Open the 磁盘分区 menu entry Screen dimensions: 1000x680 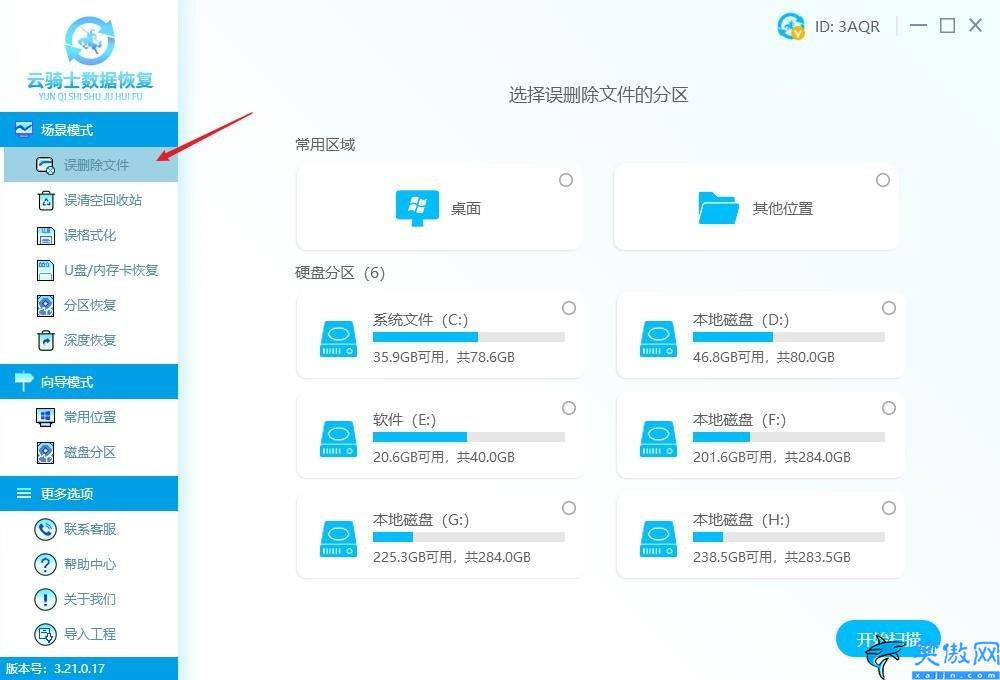(91, 453)
